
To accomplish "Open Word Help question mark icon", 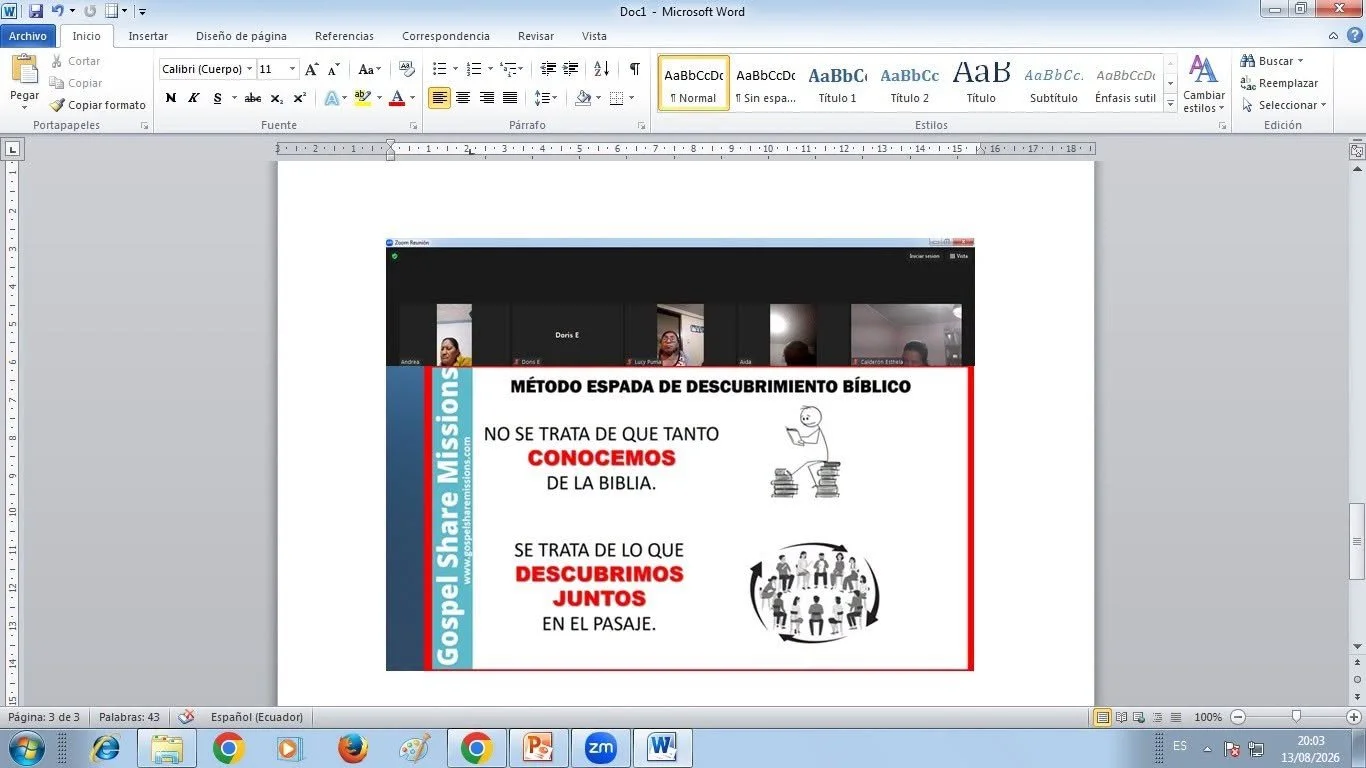I will point(1355,35).
